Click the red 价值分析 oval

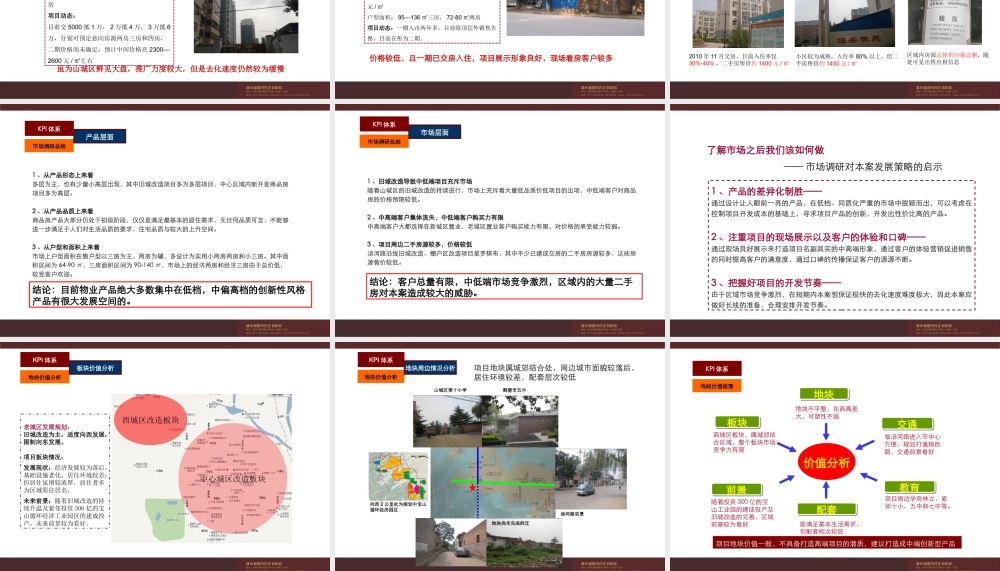tap(827, 463)
